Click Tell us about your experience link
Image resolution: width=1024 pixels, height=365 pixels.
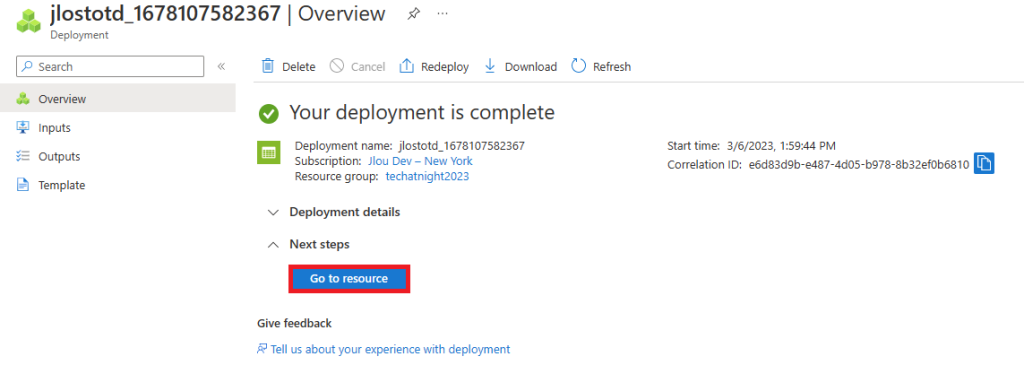[383, 349]
